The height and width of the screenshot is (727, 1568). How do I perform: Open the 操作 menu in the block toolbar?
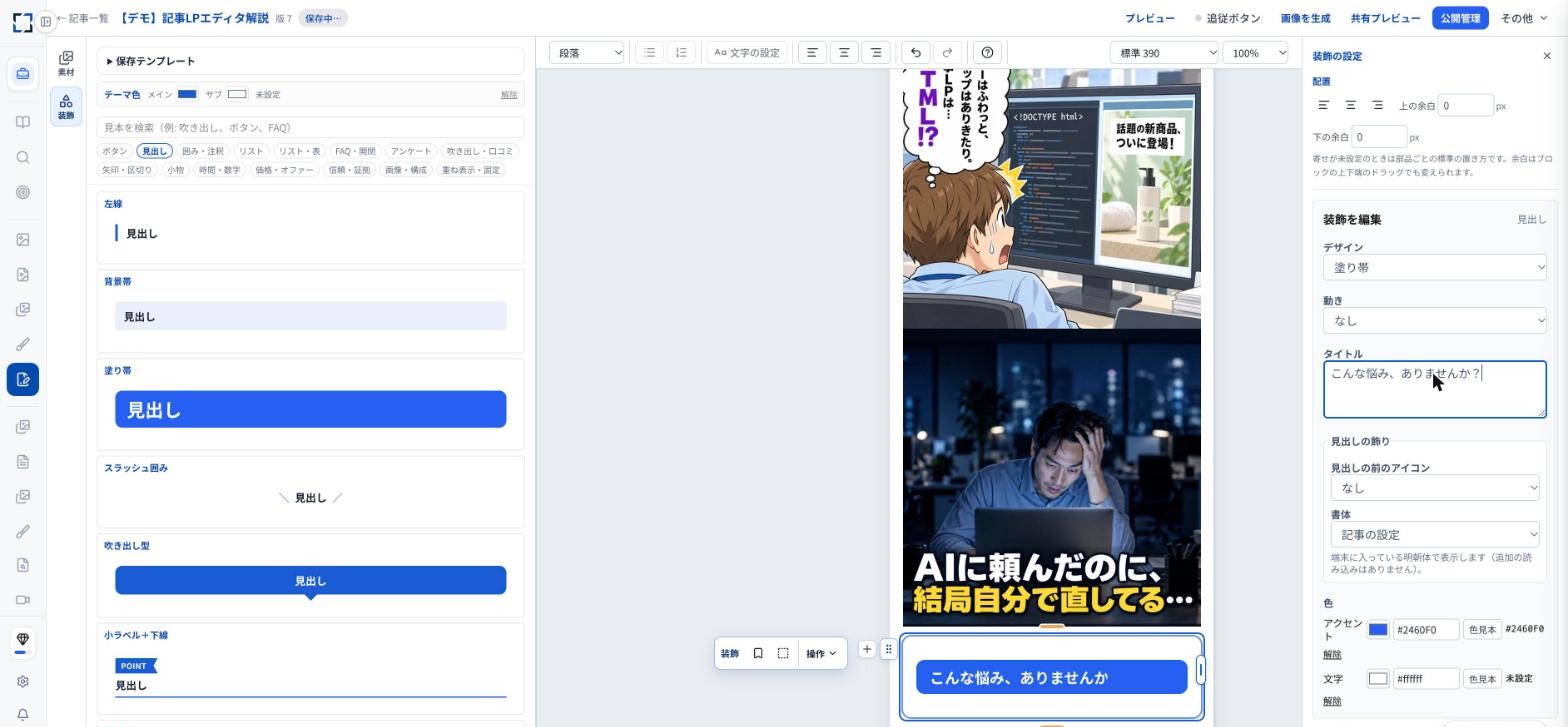[x=821, y=653]
